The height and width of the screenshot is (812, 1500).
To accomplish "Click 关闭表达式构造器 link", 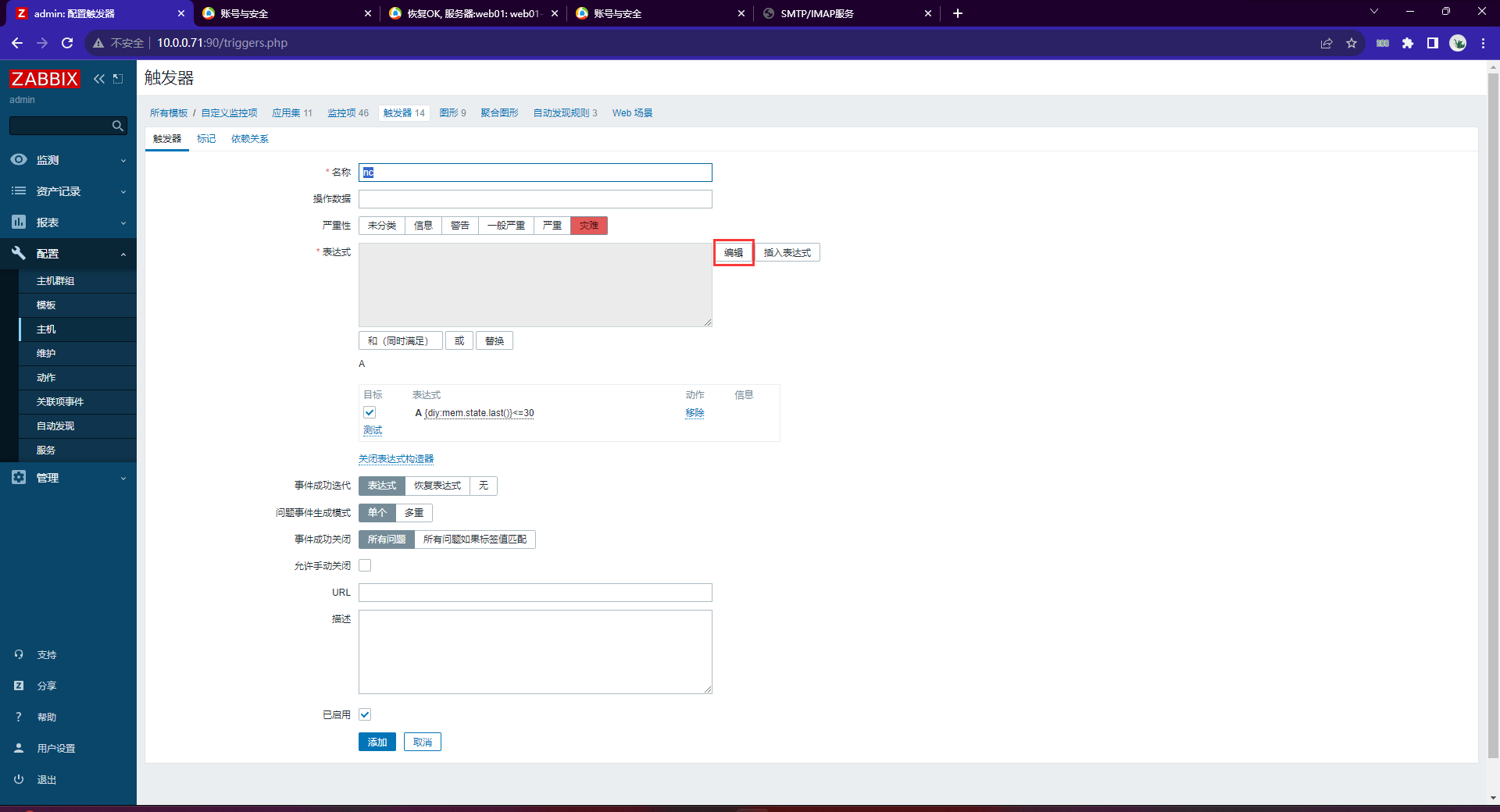I will click(x=396, y=459).
